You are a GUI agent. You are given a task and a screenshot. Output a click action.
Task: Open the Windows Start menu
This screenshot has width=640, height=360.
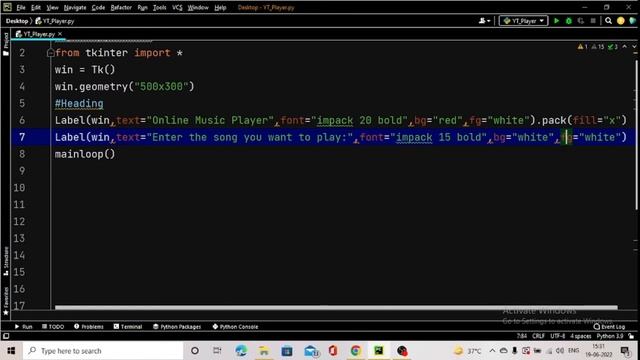[11, 351]
